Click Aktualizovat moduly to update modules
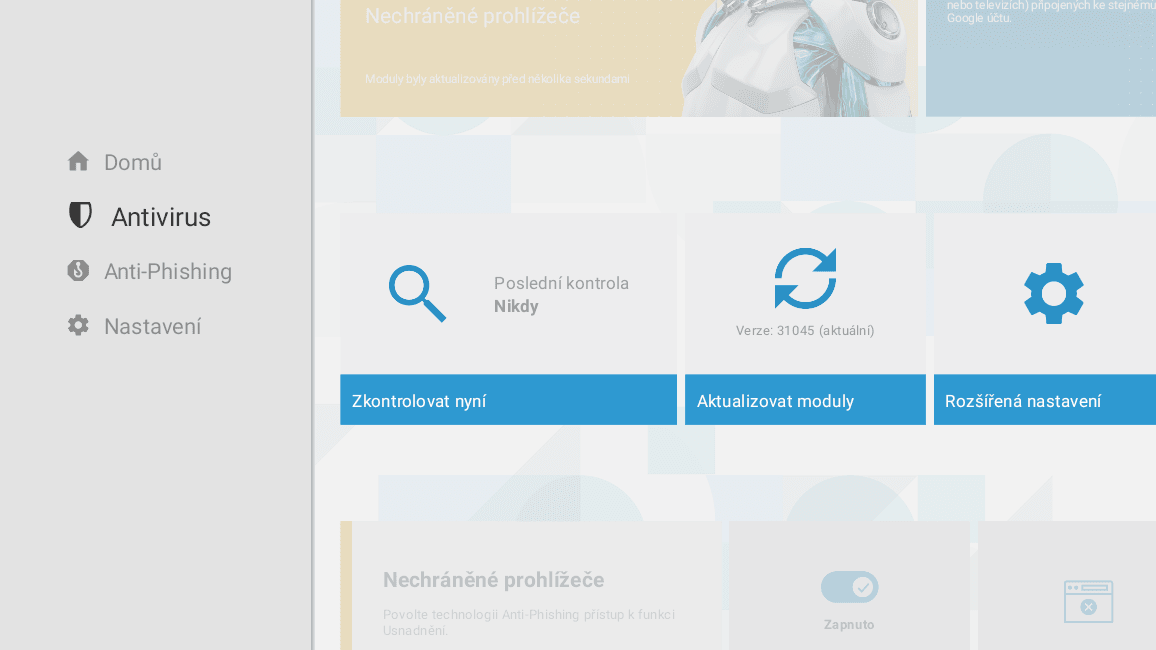The height and width of the screenshot is (650, 1156). coord(805,399)
